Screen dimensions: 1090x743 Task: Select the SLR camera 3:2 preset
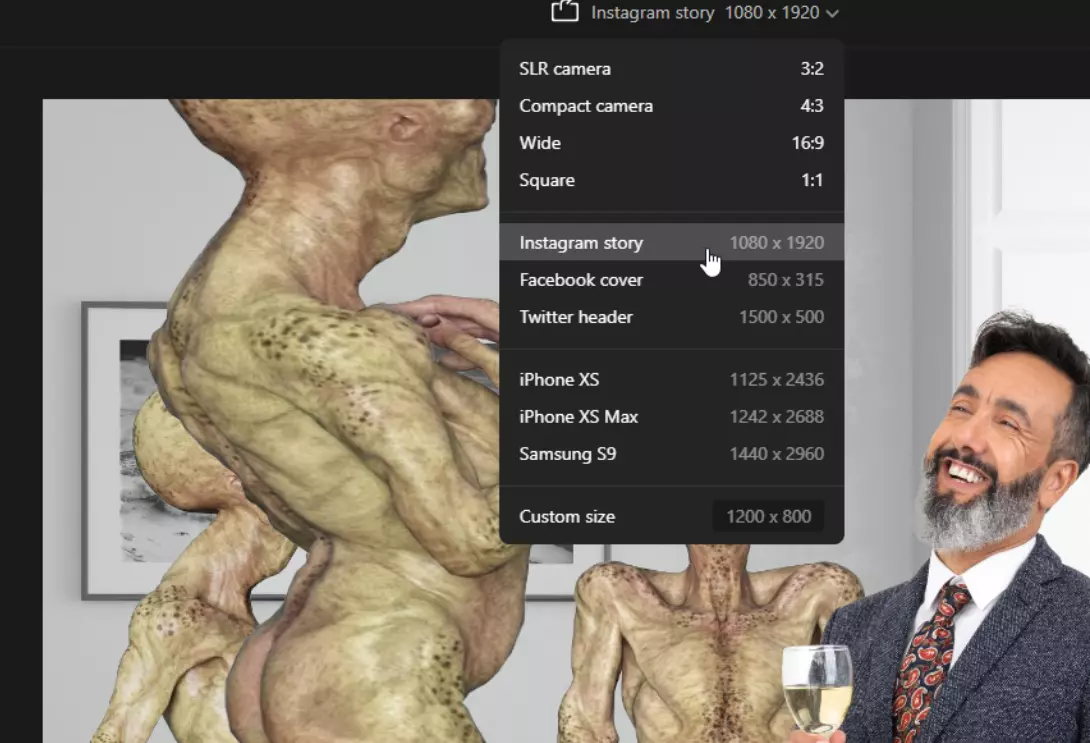click(x=671, y=69)
